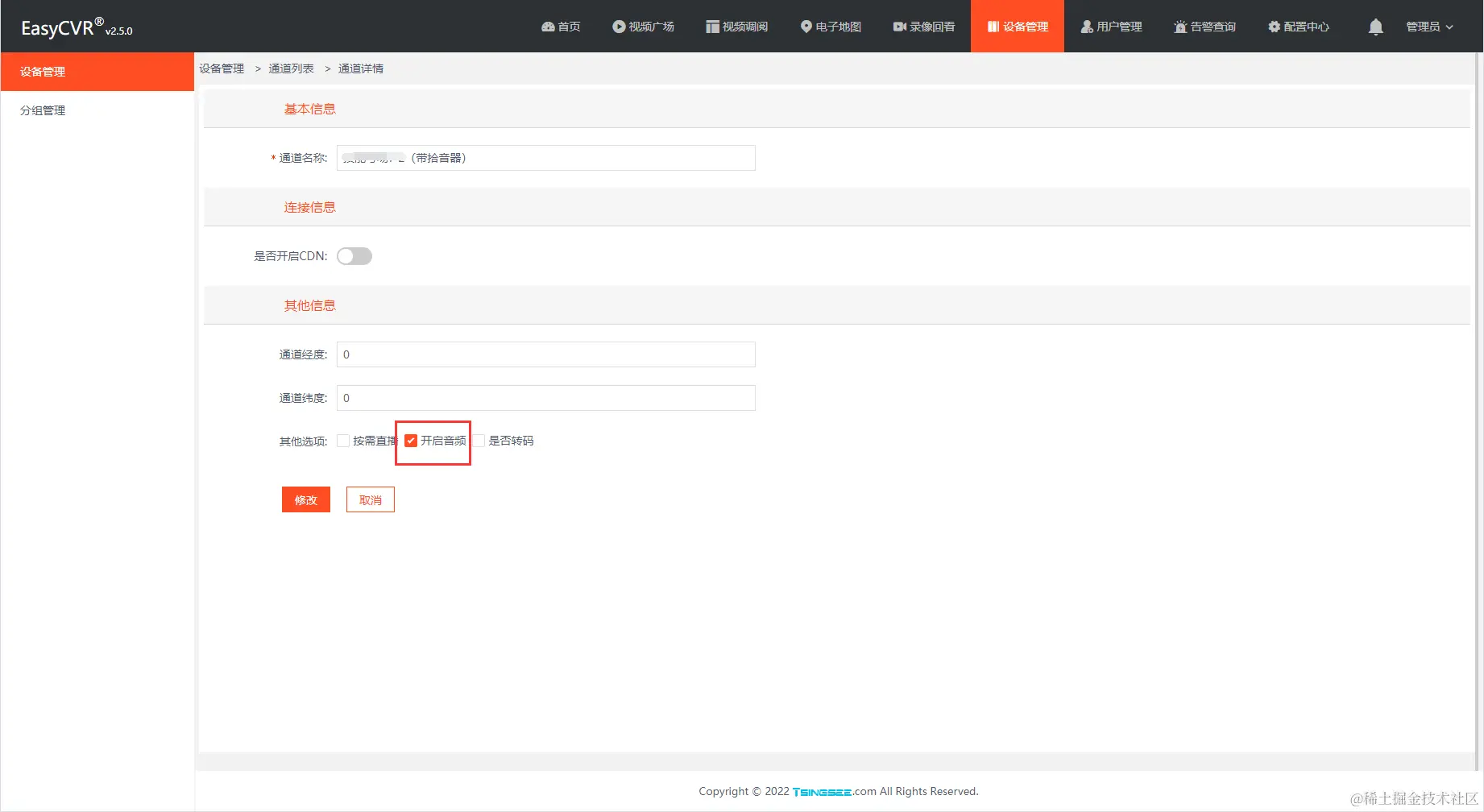Select 设备管理 in the sidebar

pos(97,72)
